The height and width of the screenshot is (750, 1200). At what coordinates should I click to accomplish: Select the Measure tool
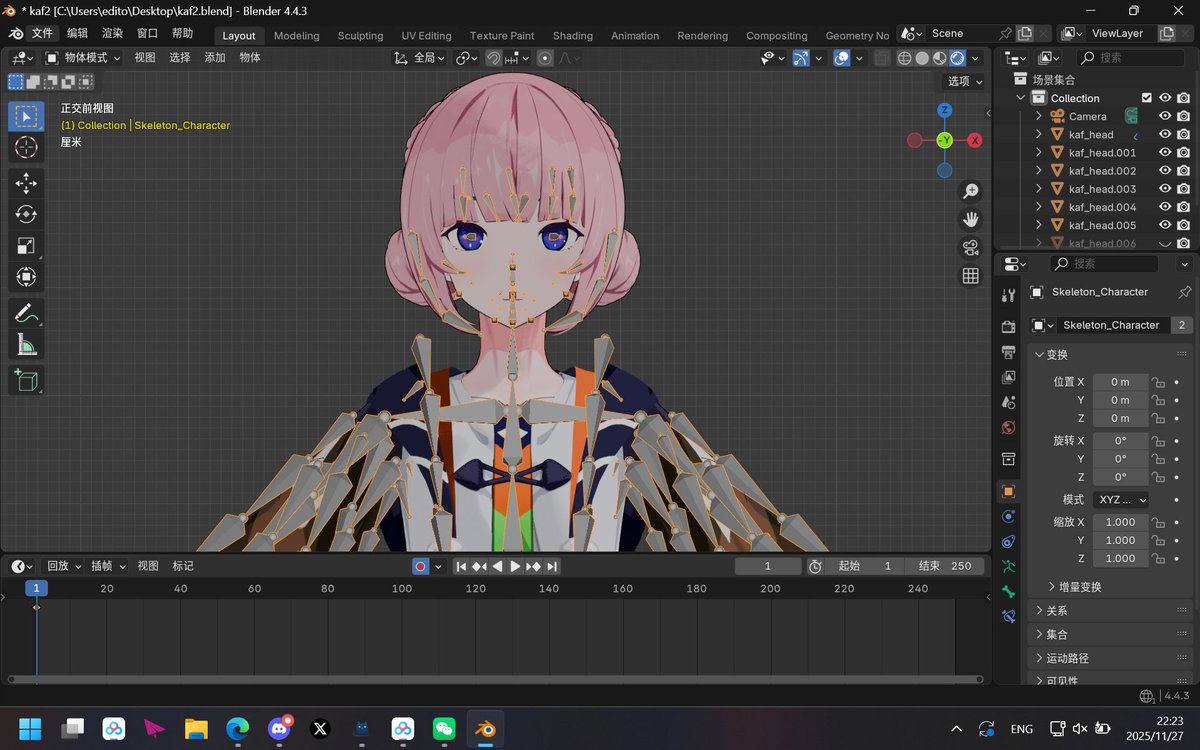(26, 345)
